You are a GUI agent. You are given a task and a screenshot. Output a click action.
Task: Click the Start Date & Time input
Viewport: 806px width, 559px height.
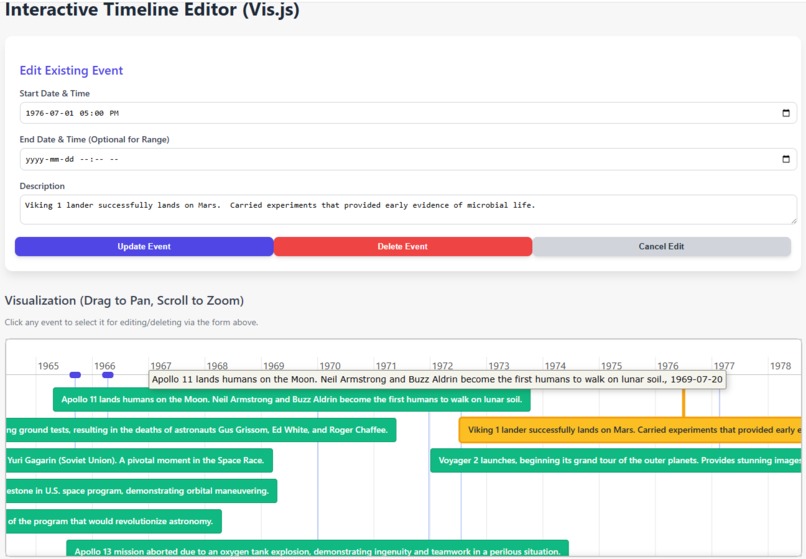coord(408,113)
